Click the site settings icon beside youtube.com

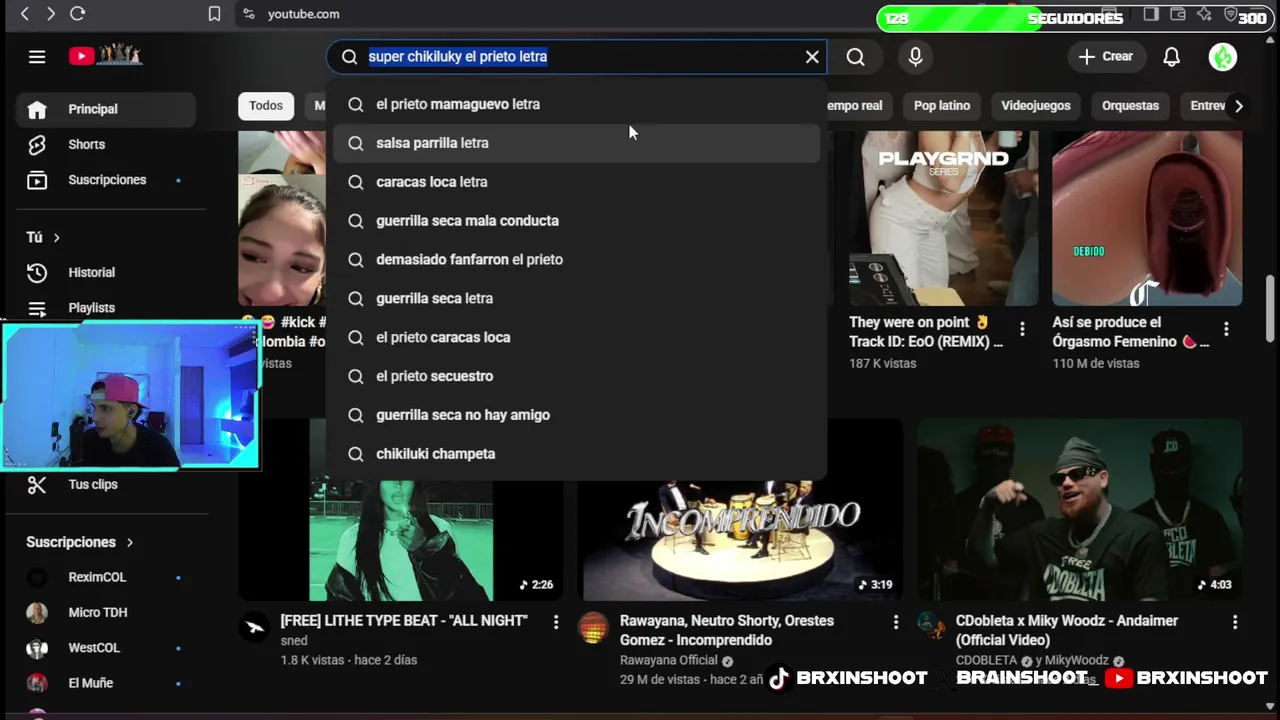[x=249, y=14]
